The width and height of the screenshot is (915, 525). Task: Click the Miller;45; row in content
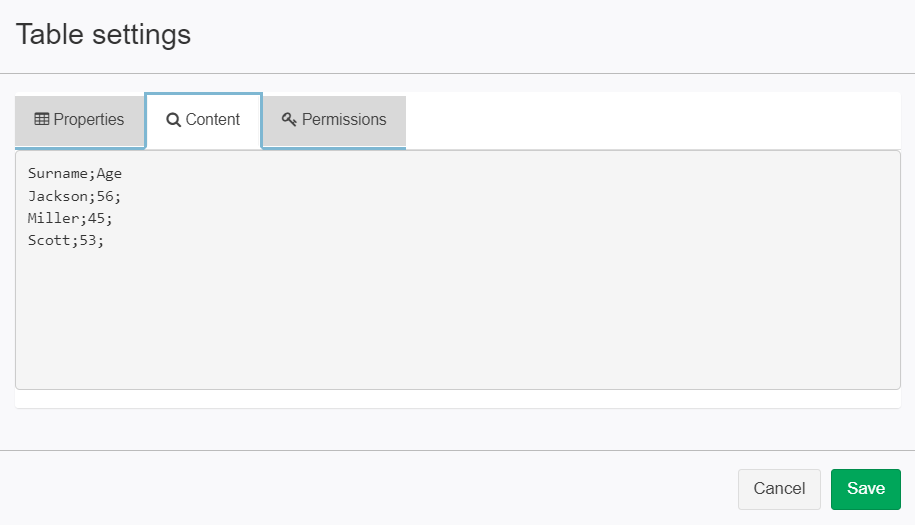70,218
